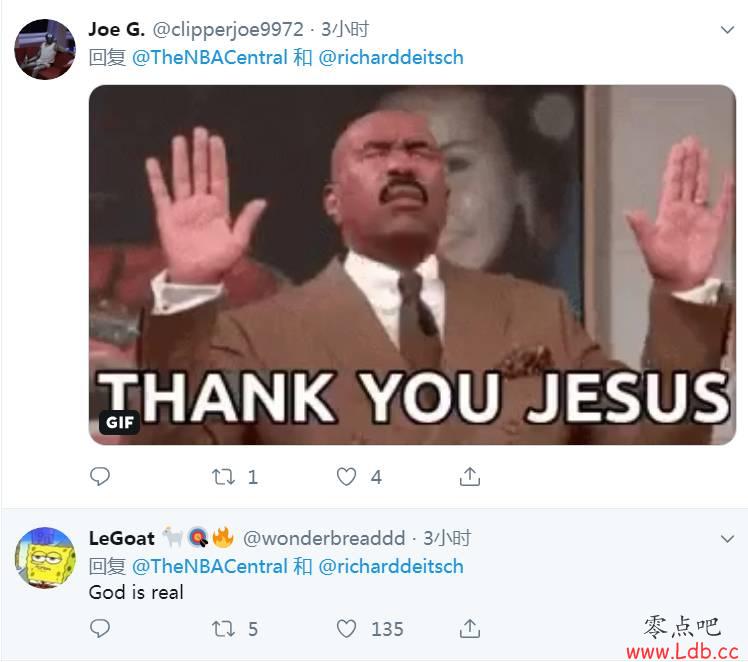The width and height of the screenshot is (748, 662).
Task: Open Joe G. display name
Action: [116, 30]
